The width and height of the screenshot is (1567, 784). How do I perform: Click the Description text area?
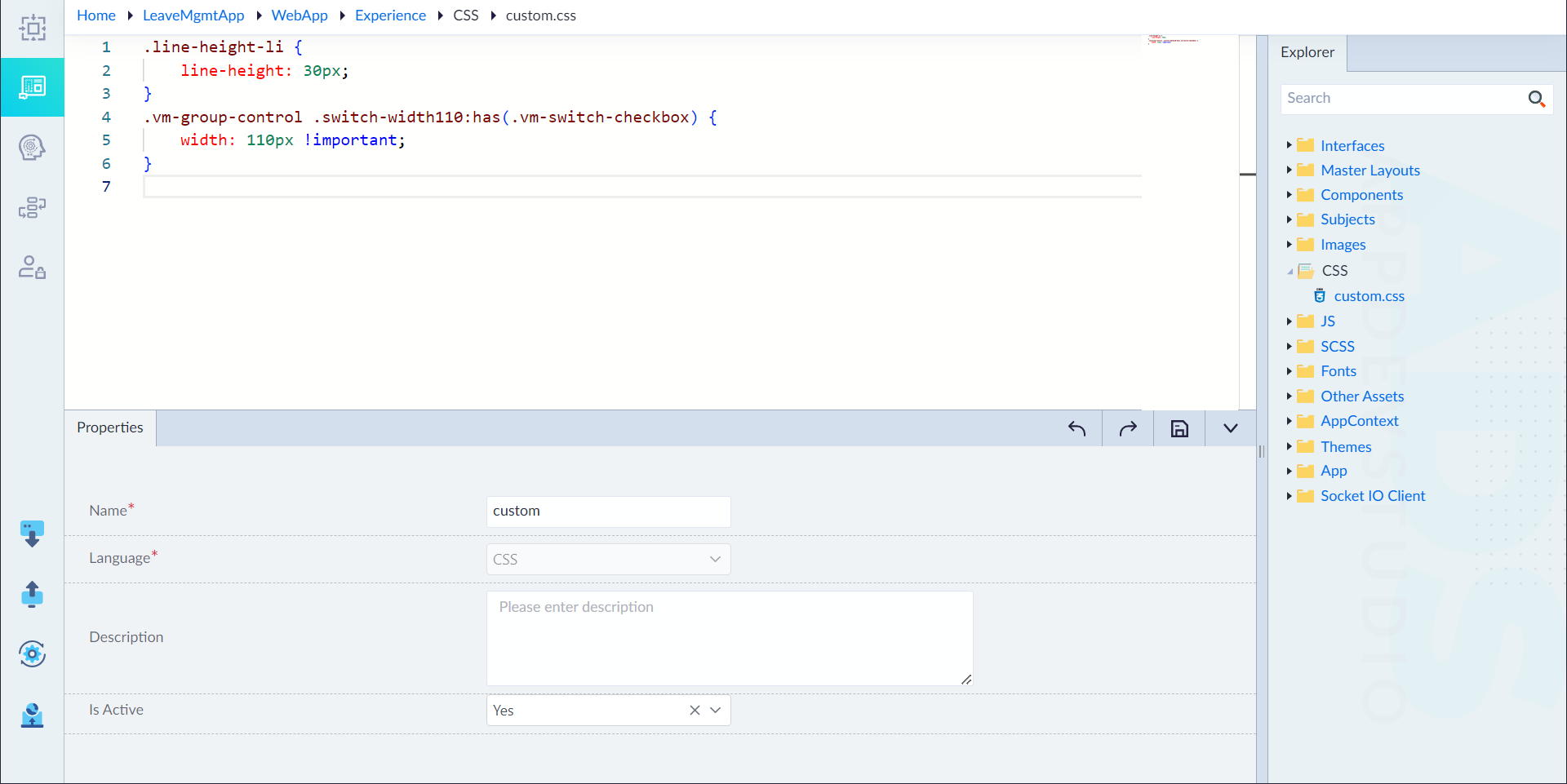click(x=730, y=639)
